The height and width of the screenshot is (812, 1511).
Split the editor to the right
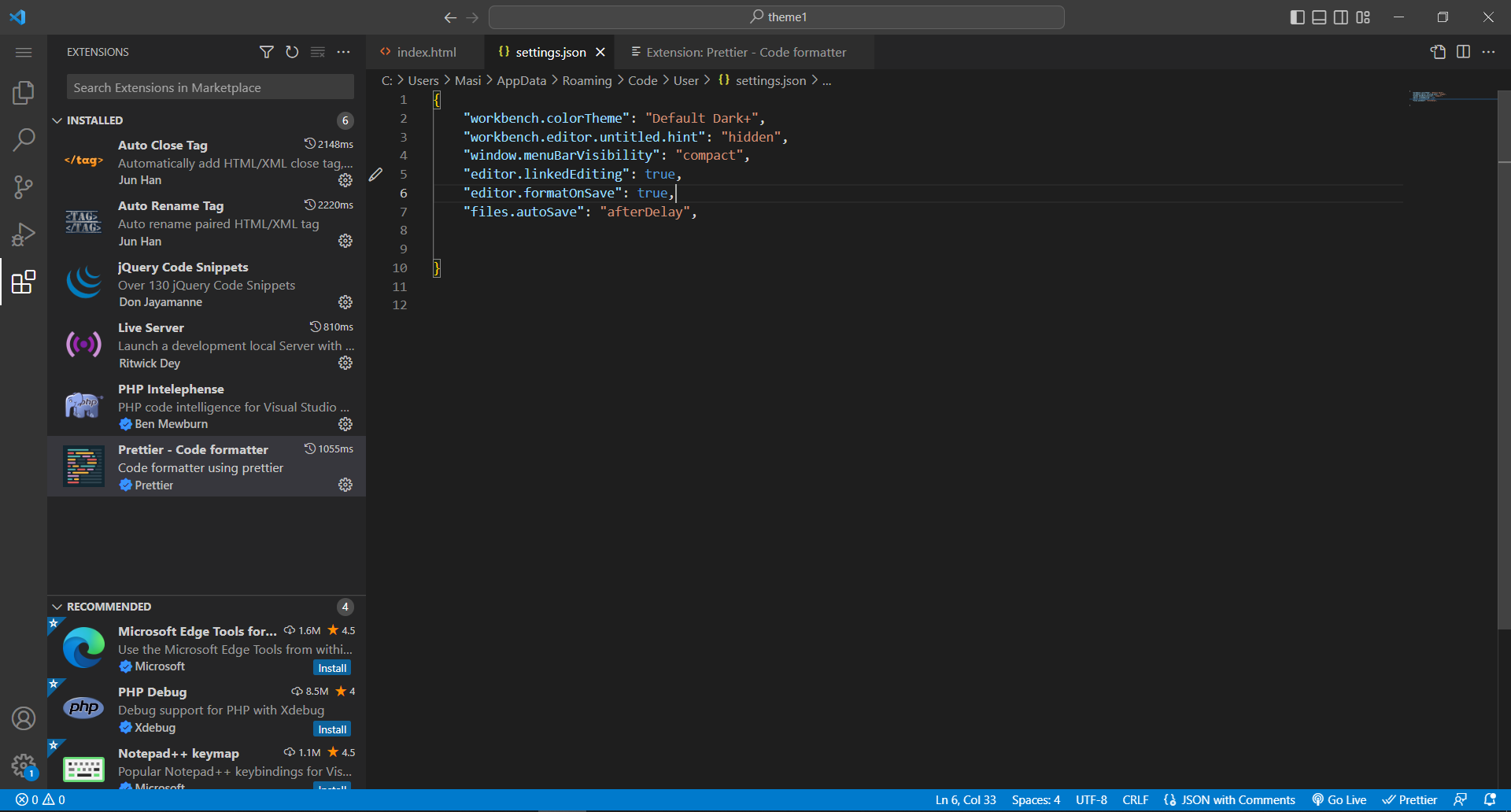click(1463, 52)
